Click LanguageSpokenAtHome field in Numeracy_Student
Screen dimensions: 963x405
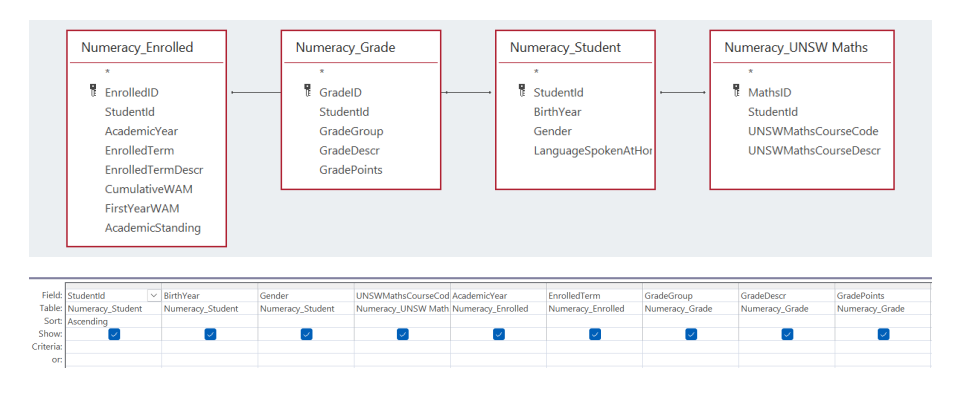click(x=593, y=151)
